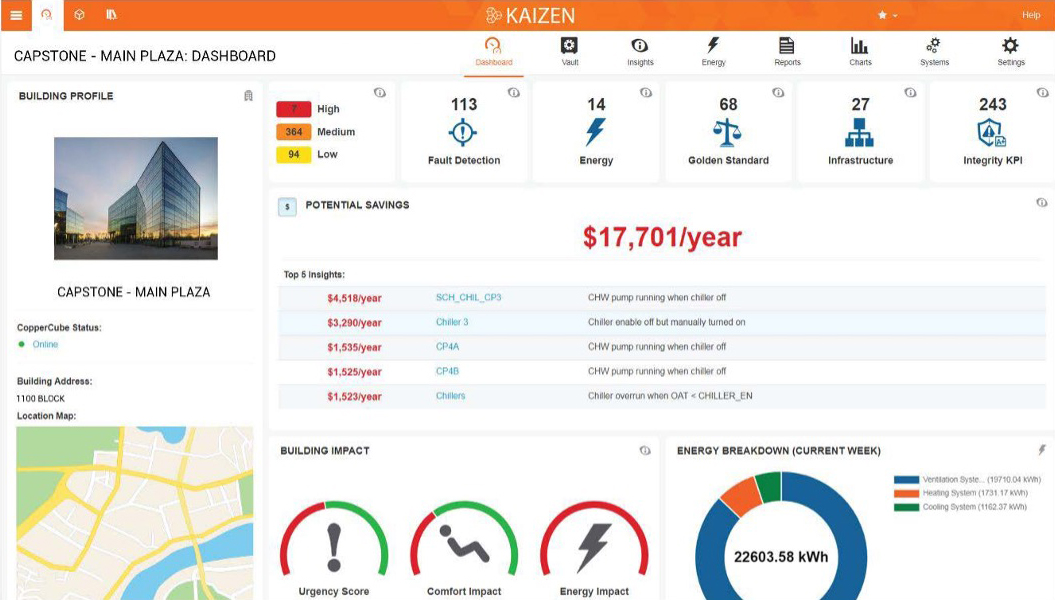Open the Energy lightning bolt card icon
1055x600 pixels.
[595, 132]
